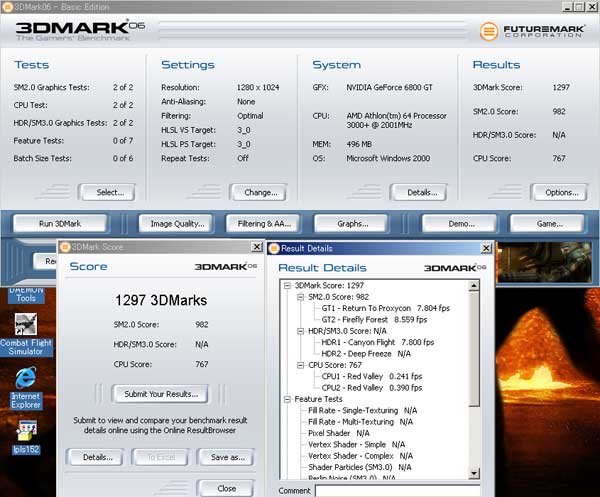600x497 pixels.
Task: Collapse the 3DMark Score: 1297 tree node
Action: pyautogui.click(x=287, y=285)
